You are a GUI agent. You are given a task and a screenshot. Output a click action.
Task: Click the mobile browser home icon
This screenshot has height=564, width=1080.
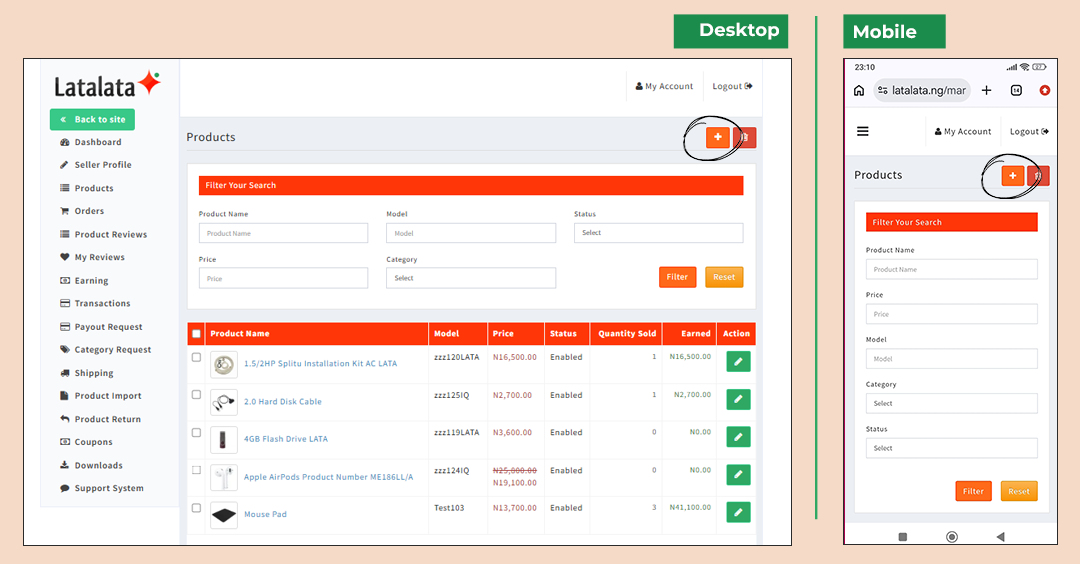[x=859, y=90]
